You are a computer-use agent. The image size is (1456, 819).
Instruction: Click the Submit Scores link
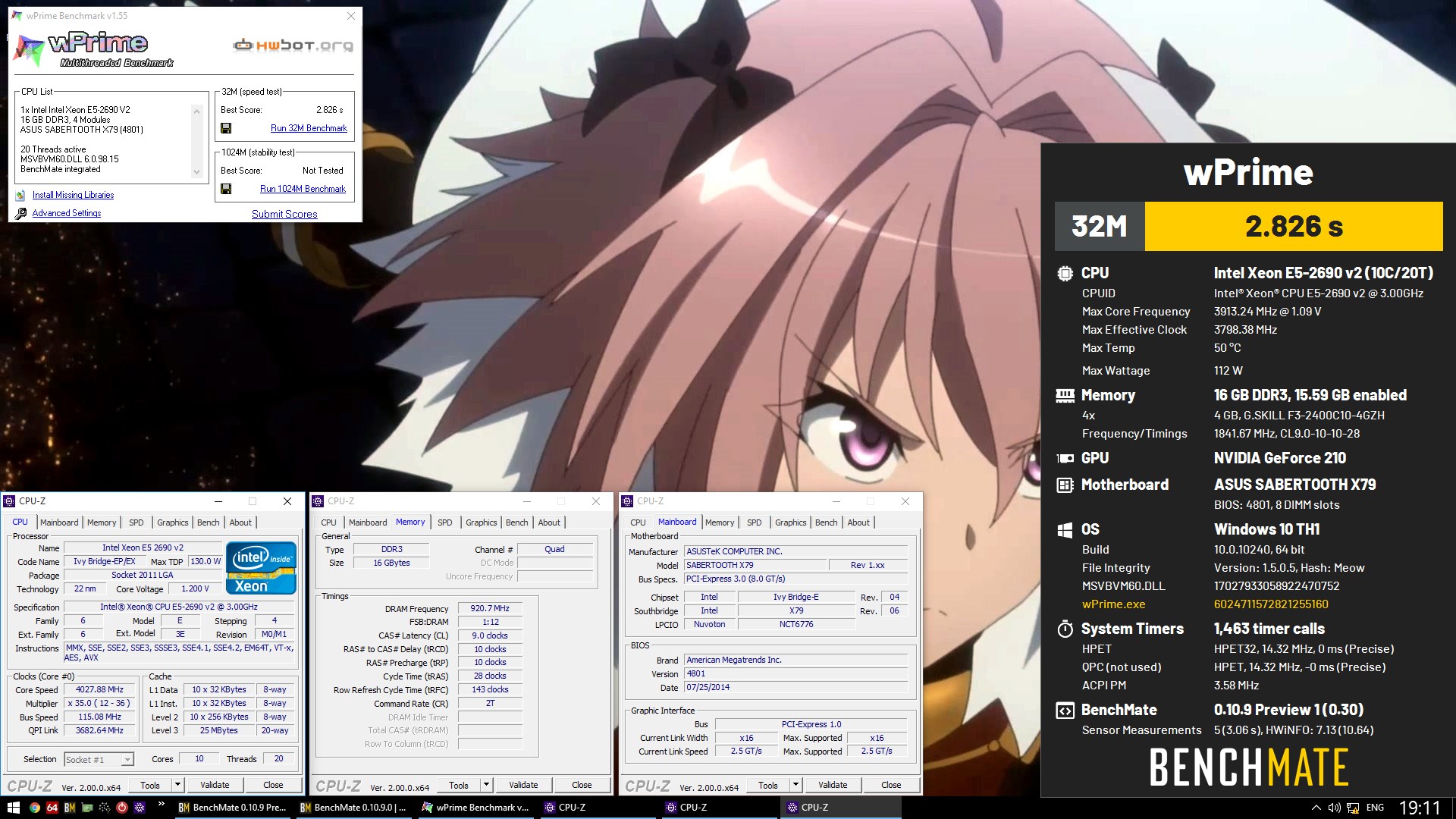point(284,214)
